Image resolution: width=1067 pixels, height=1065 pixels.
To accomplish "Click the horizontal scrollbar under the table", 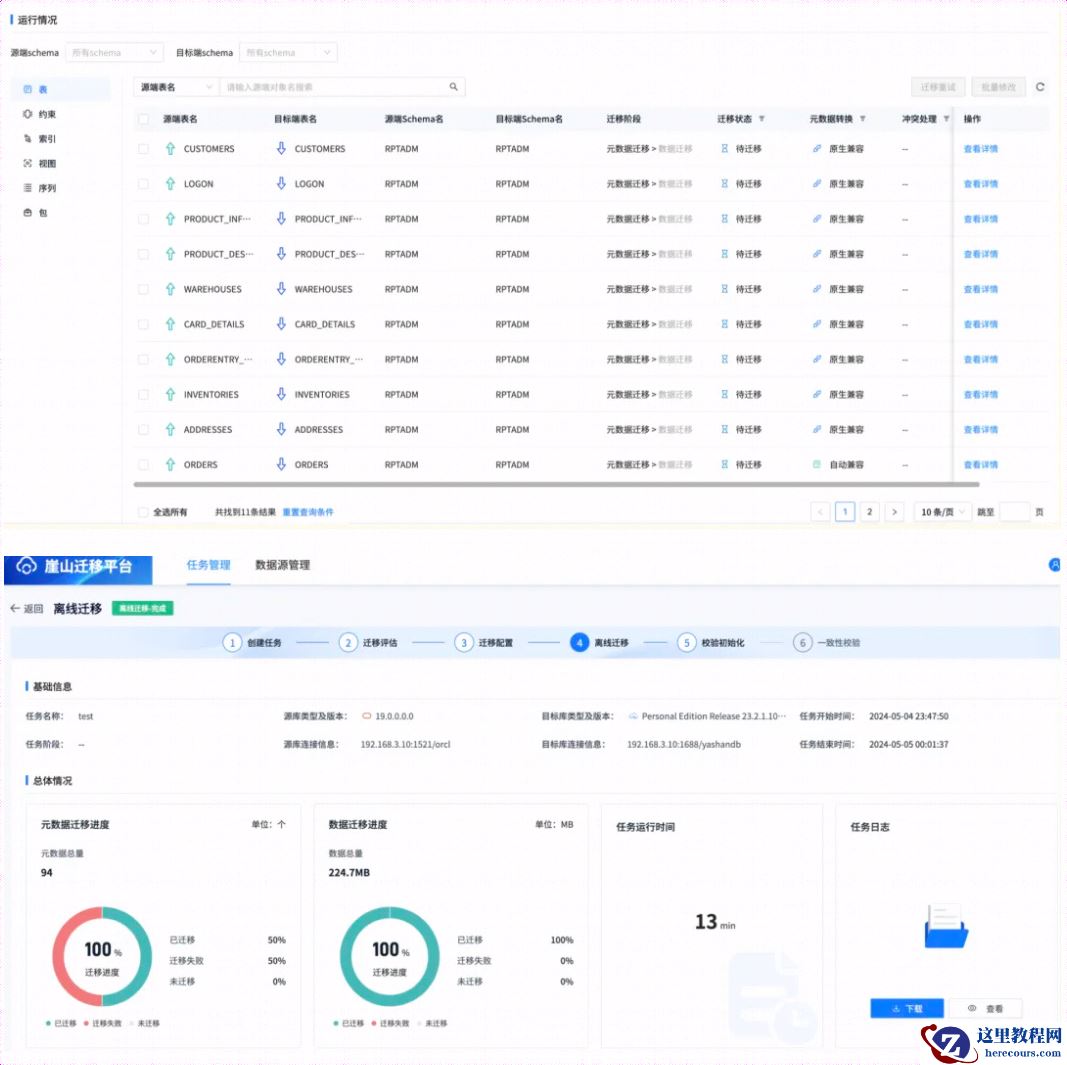I will coord(557,485).
